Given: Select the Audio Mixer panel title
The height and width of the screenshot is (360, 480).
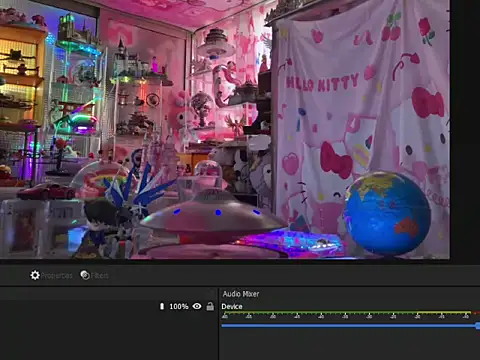Looking at the screenshot, I should [241, 294].
